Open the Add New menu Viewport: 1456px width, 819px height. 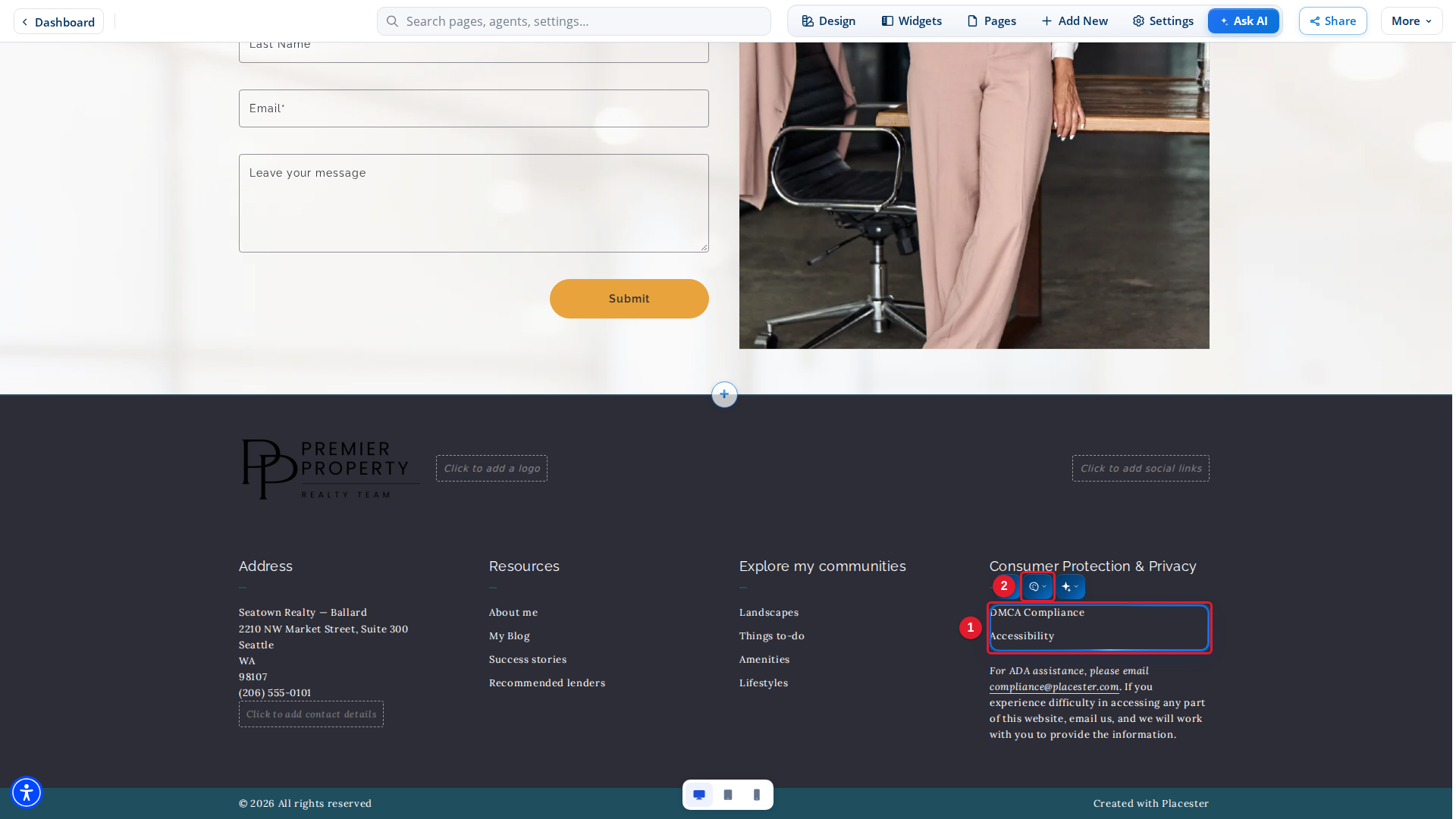1075,21
